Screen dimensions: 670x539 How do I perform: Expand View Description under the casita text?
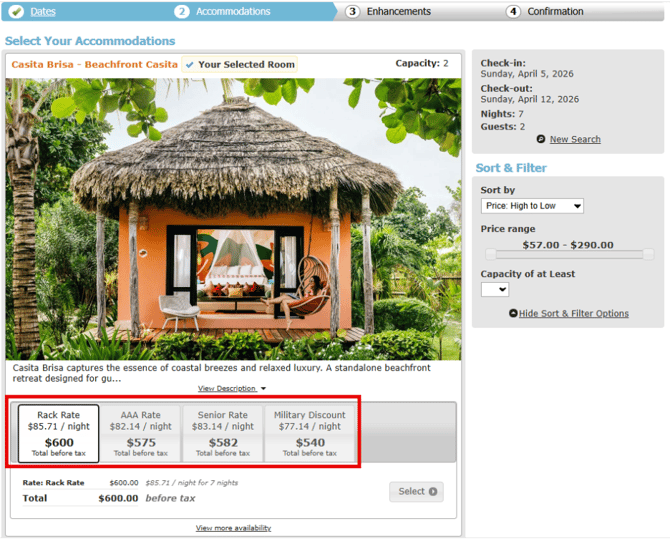click(x=232, y=388)
